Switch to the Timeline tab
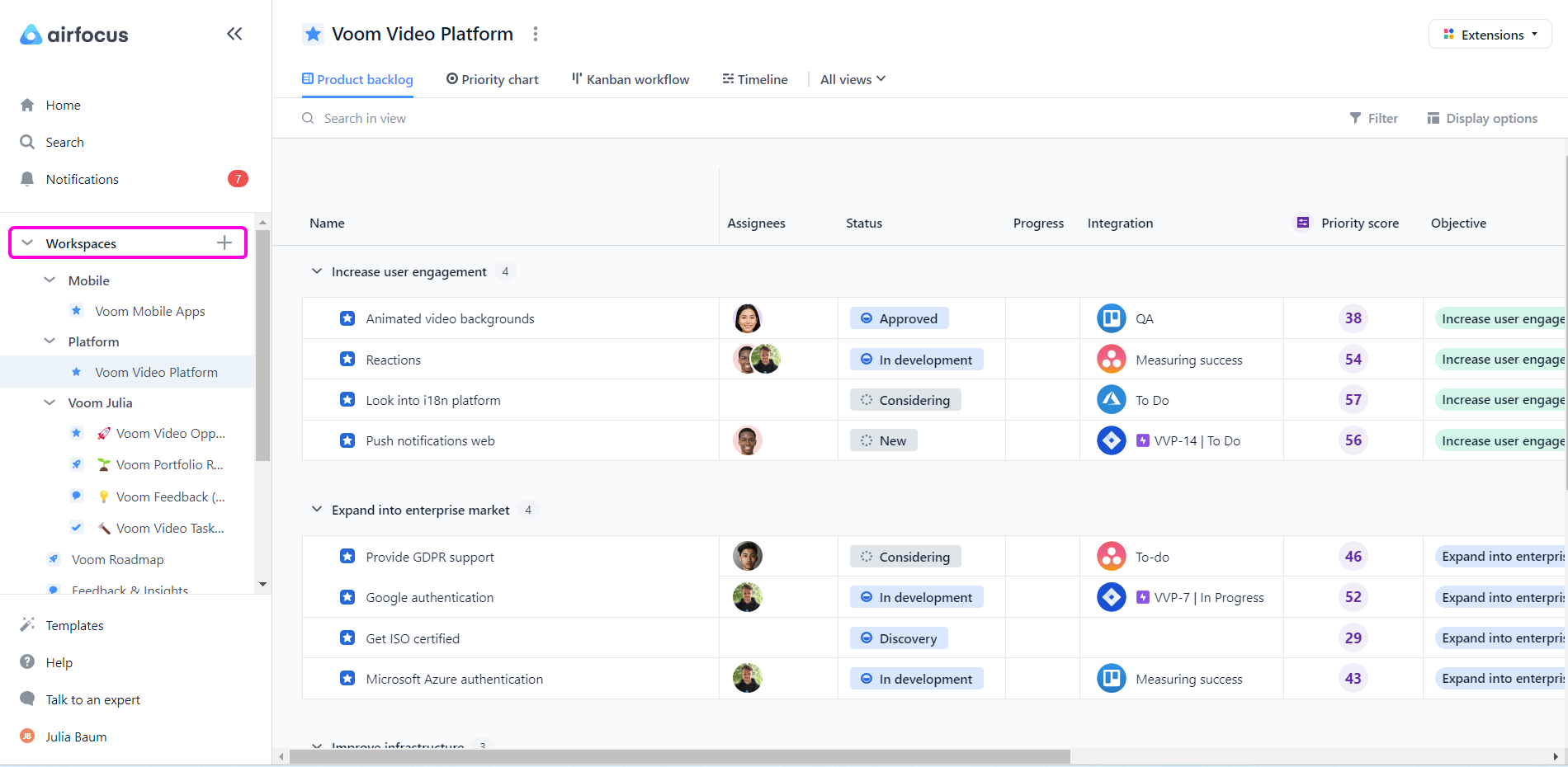The width and height of the screenshot is (1568, 767). tap(755, 79)
